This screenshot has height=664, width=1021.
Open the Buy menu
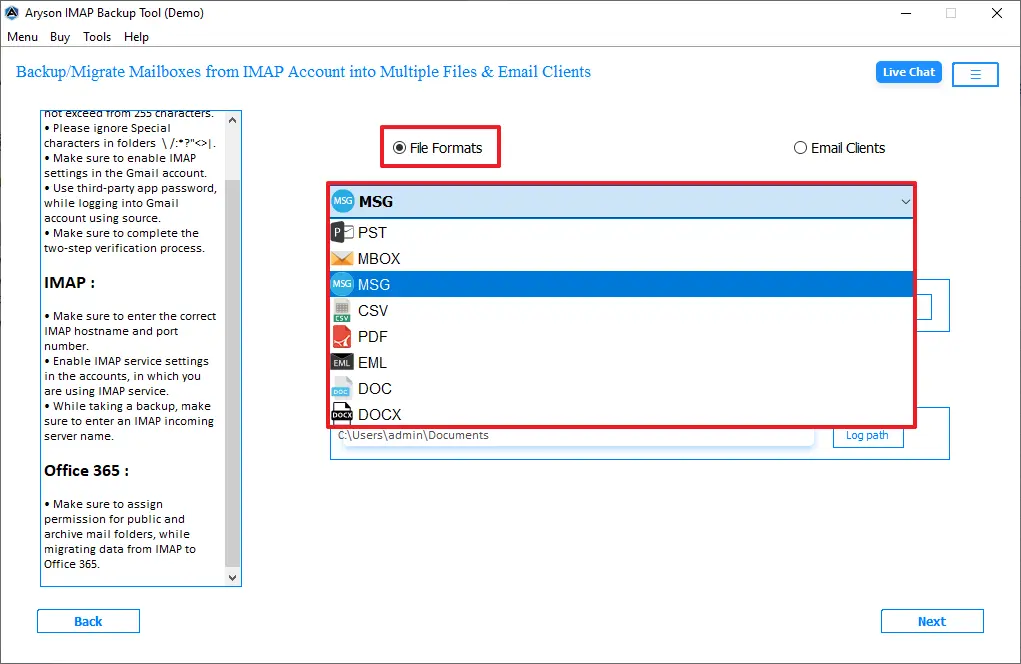(59, 37)
